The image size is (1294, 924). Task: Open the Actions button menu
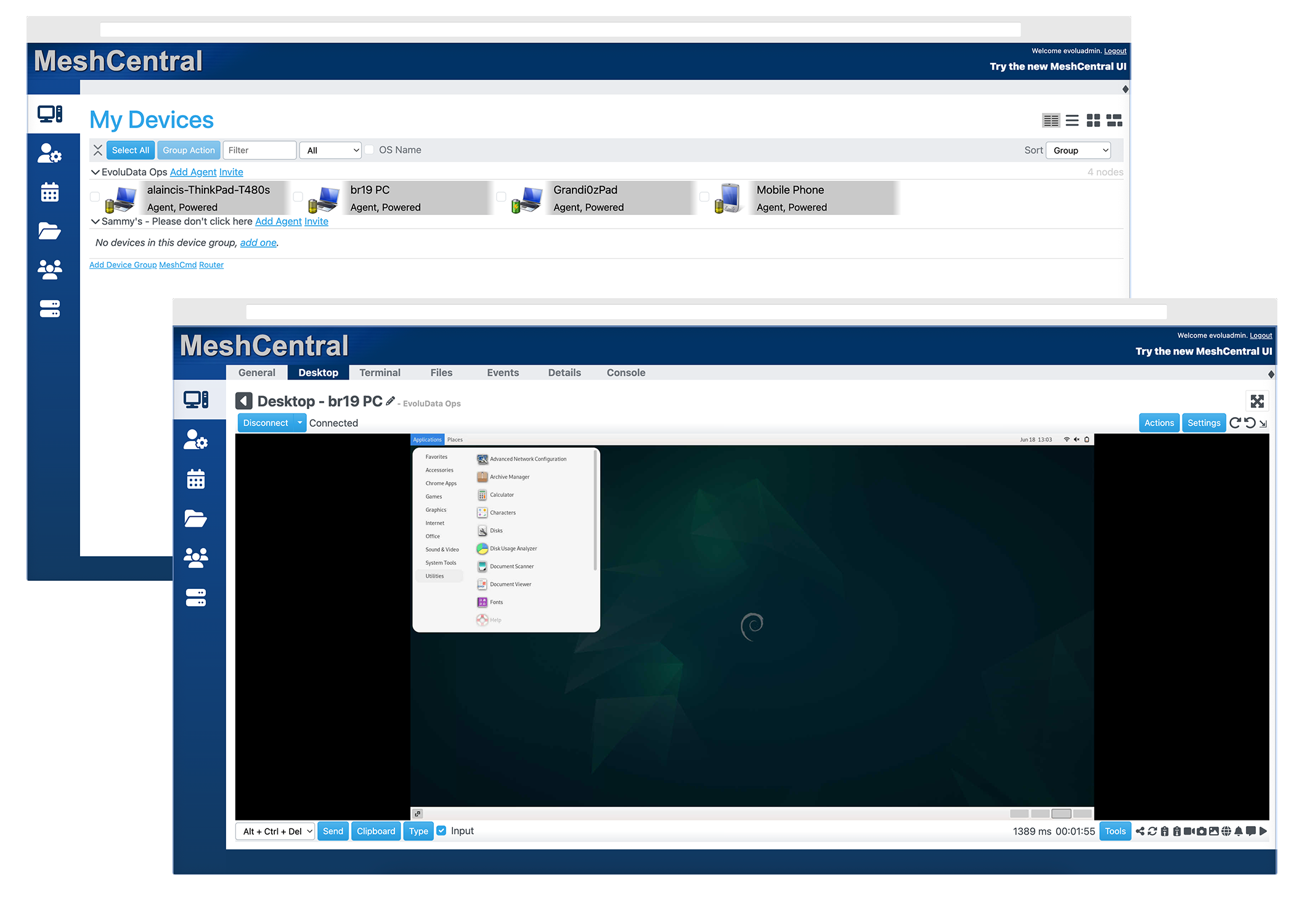tap(1158, 423)
